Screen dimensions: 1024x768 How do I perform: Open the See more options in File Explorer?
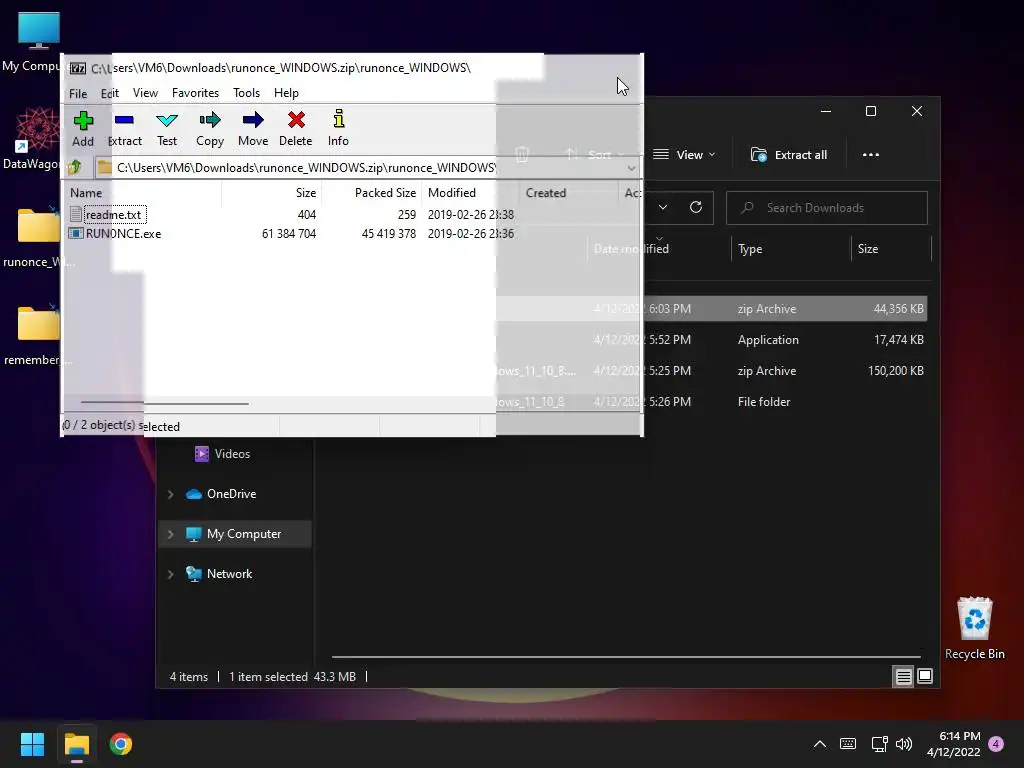pos(871,155)
